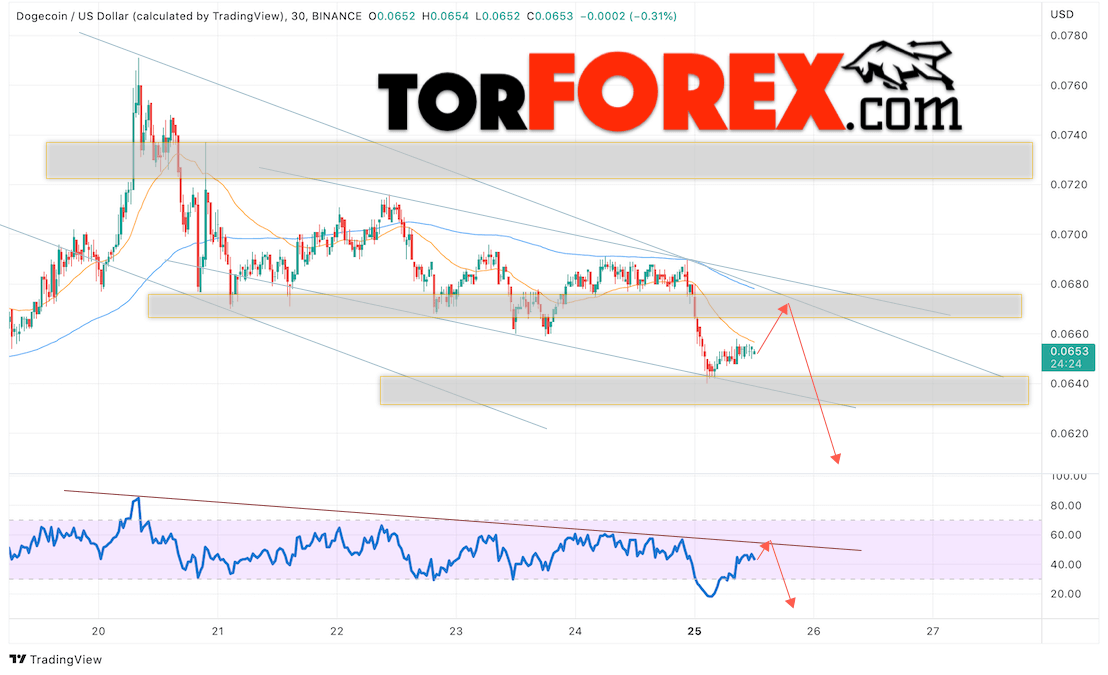Click the close value C0.0653
The image size is (1108, 675).
click(550, 16)
